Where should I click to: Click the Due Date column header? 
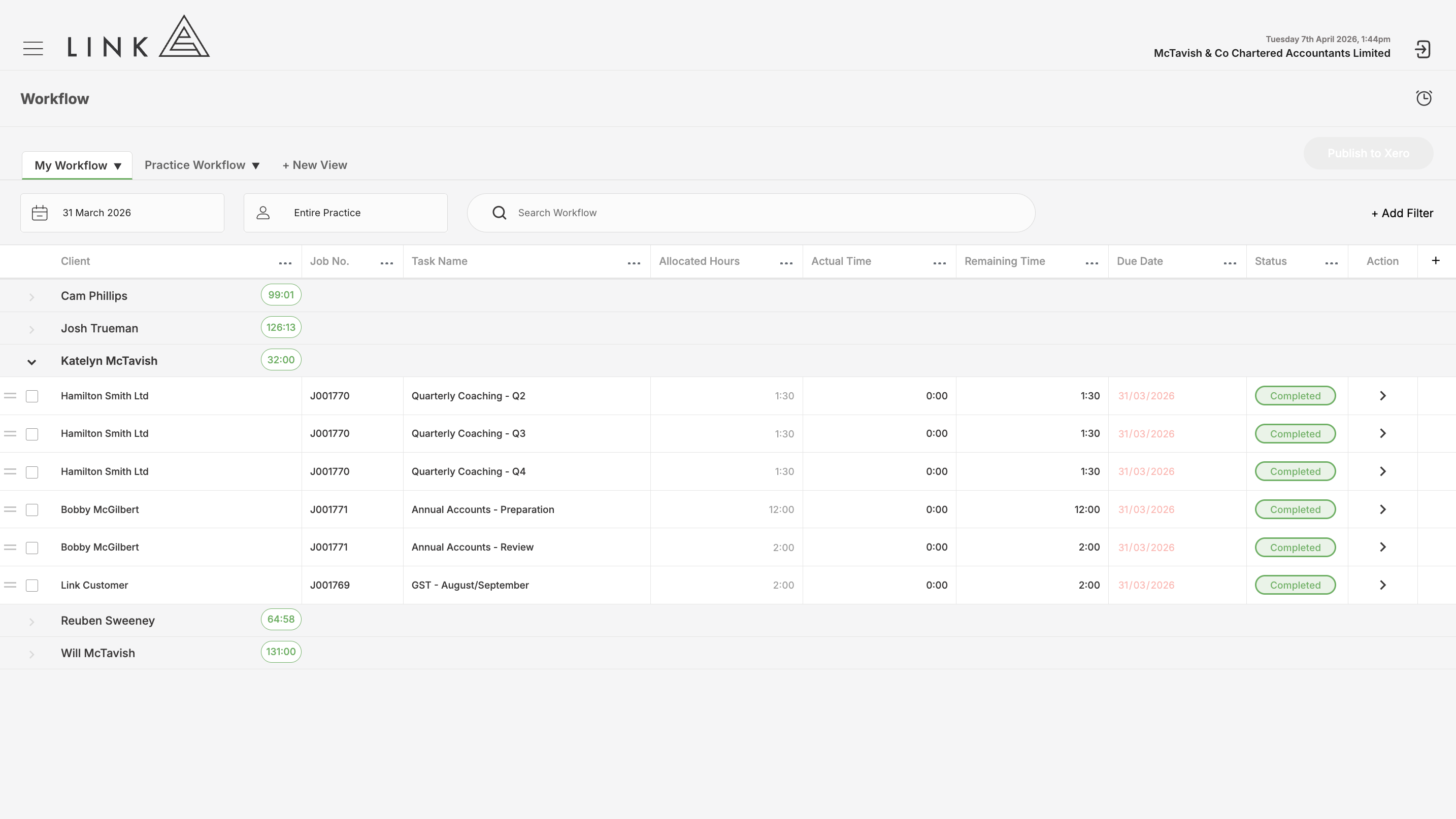pyautogui.click(x=1140, y=261)
